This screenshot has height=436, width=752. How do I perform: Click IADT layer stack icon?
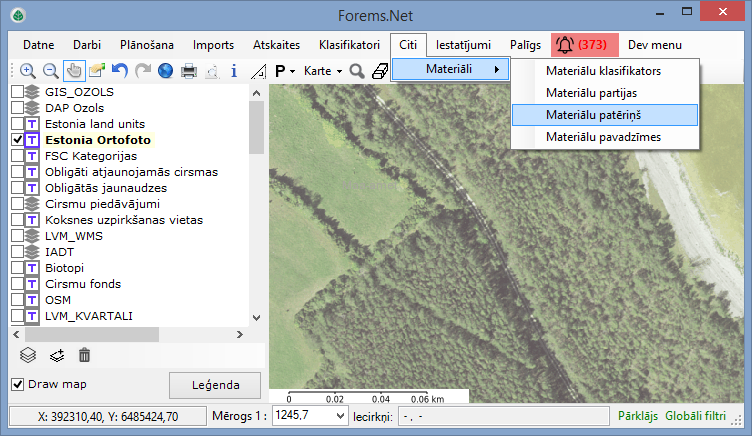coord(32,252)
